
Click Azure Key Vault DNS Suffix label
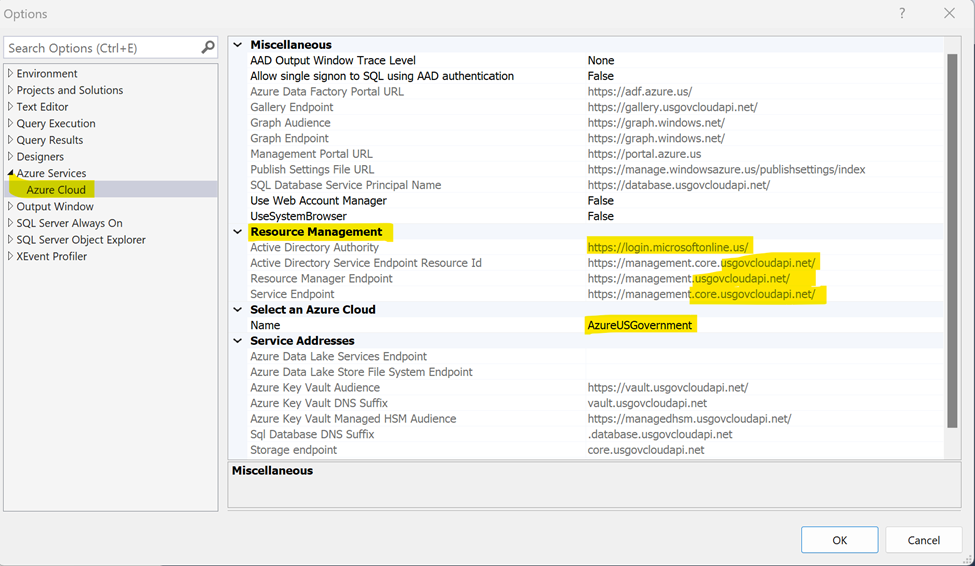(x=319, y=402)
